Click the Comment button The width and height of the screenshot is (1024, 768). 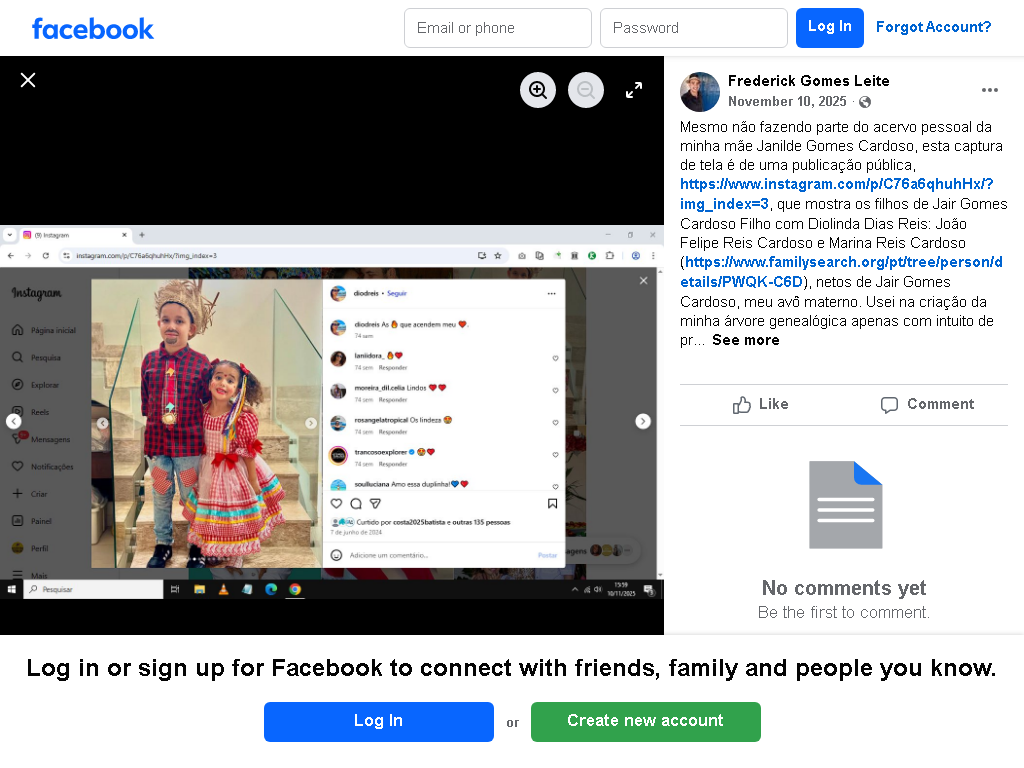pos(927,405)
